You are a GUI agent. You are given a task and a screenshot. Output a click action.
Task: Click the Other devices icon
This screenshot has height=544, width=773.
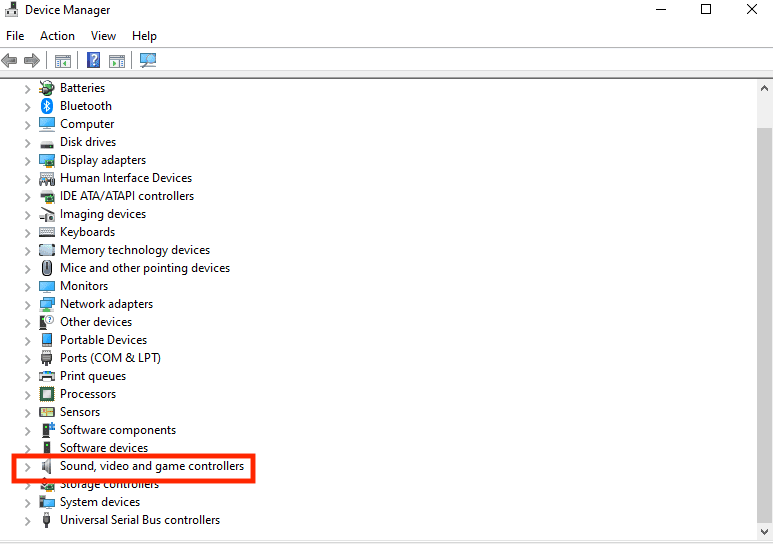tap(47, 323)
